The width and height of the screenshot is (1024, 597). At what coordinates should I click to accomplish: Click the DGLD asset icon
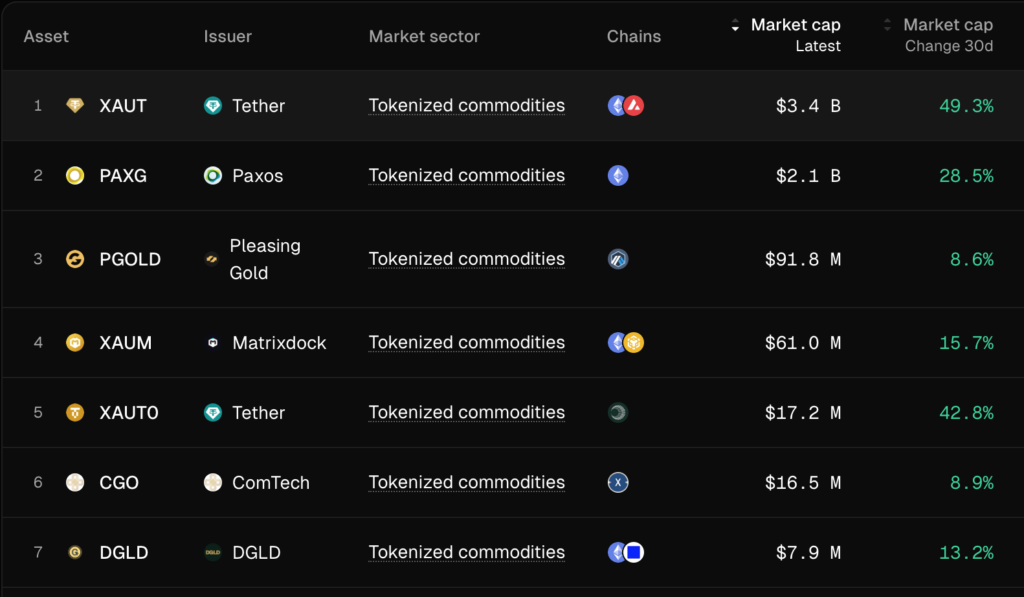click(75, 552)
